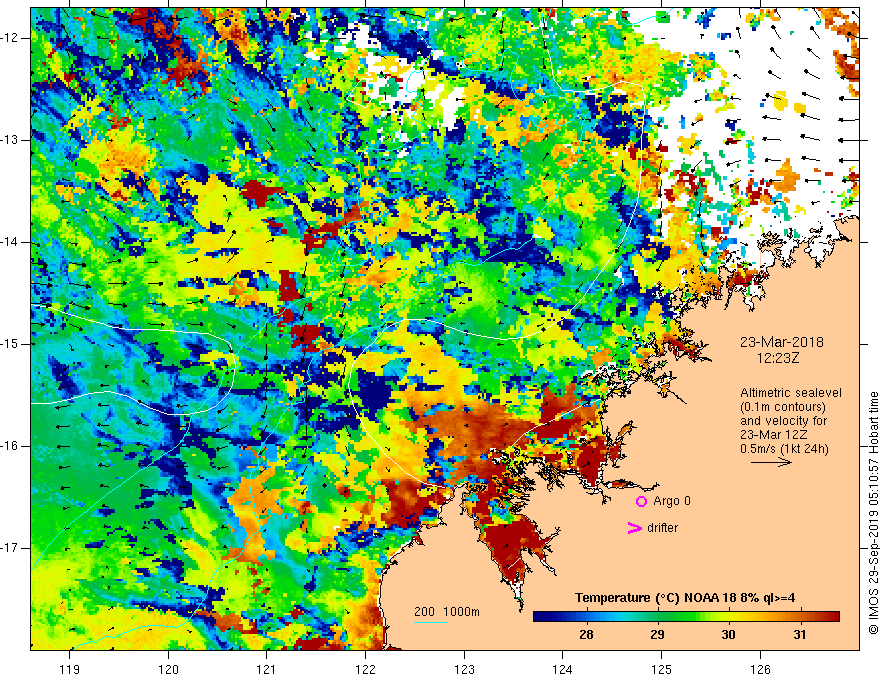Click the 'Altimetric sealevel' caption text

[791, 393]
